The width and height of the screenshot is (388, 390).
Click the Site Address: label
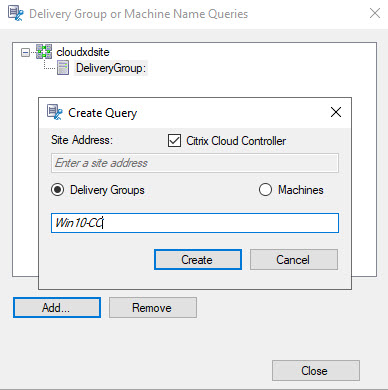[82, 140]
